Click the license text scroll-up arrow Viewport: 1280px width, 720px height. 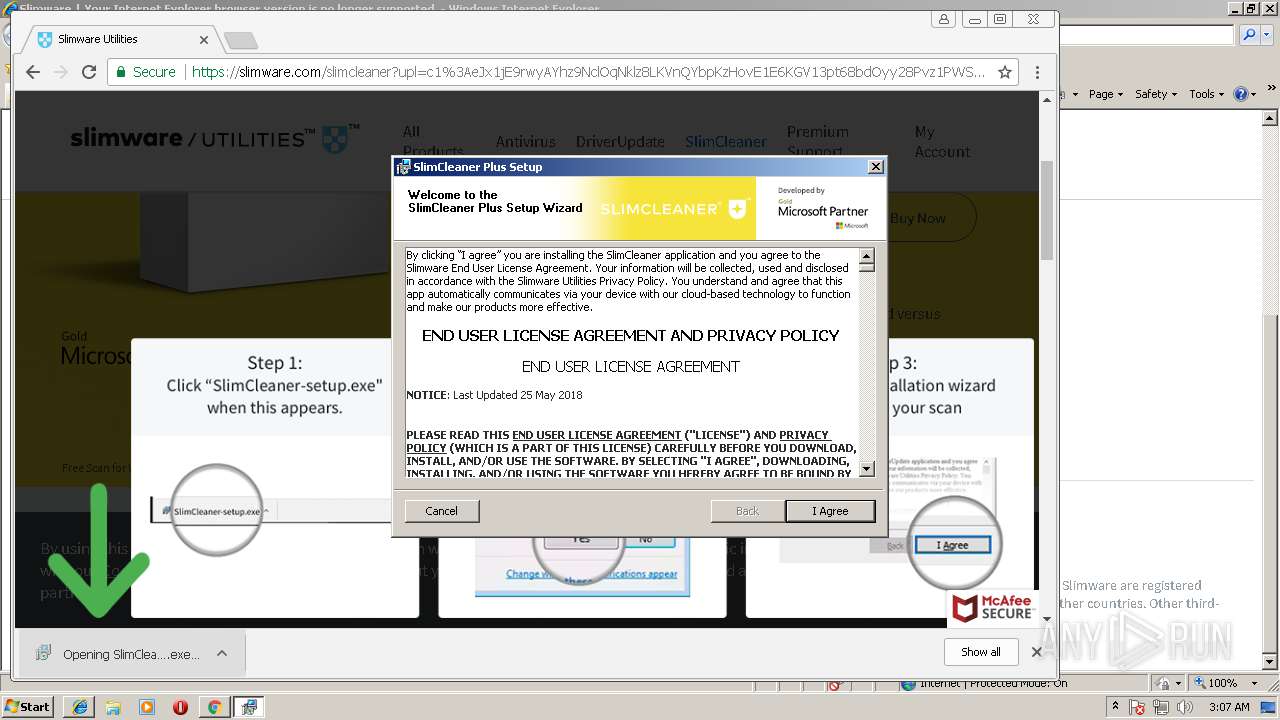866,255
